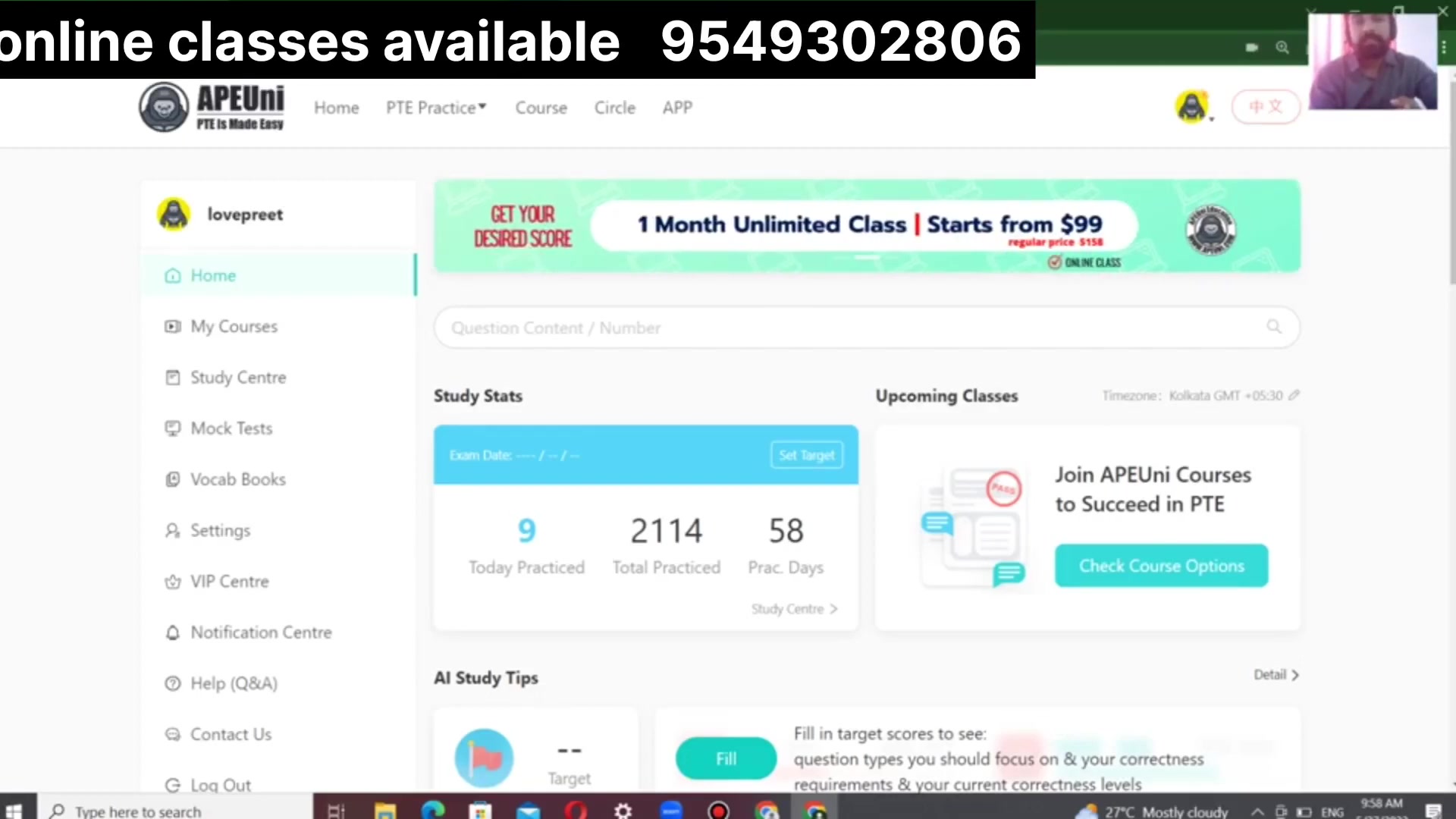Open the Mail app from the taskbar
This screenshot has height=819, width=1456.
pyautogui.click(x=528, y=811)
